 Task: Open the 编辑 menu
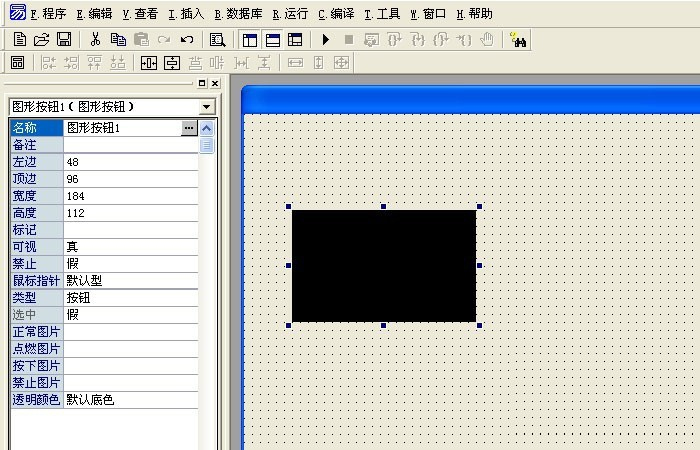[94, 14]
